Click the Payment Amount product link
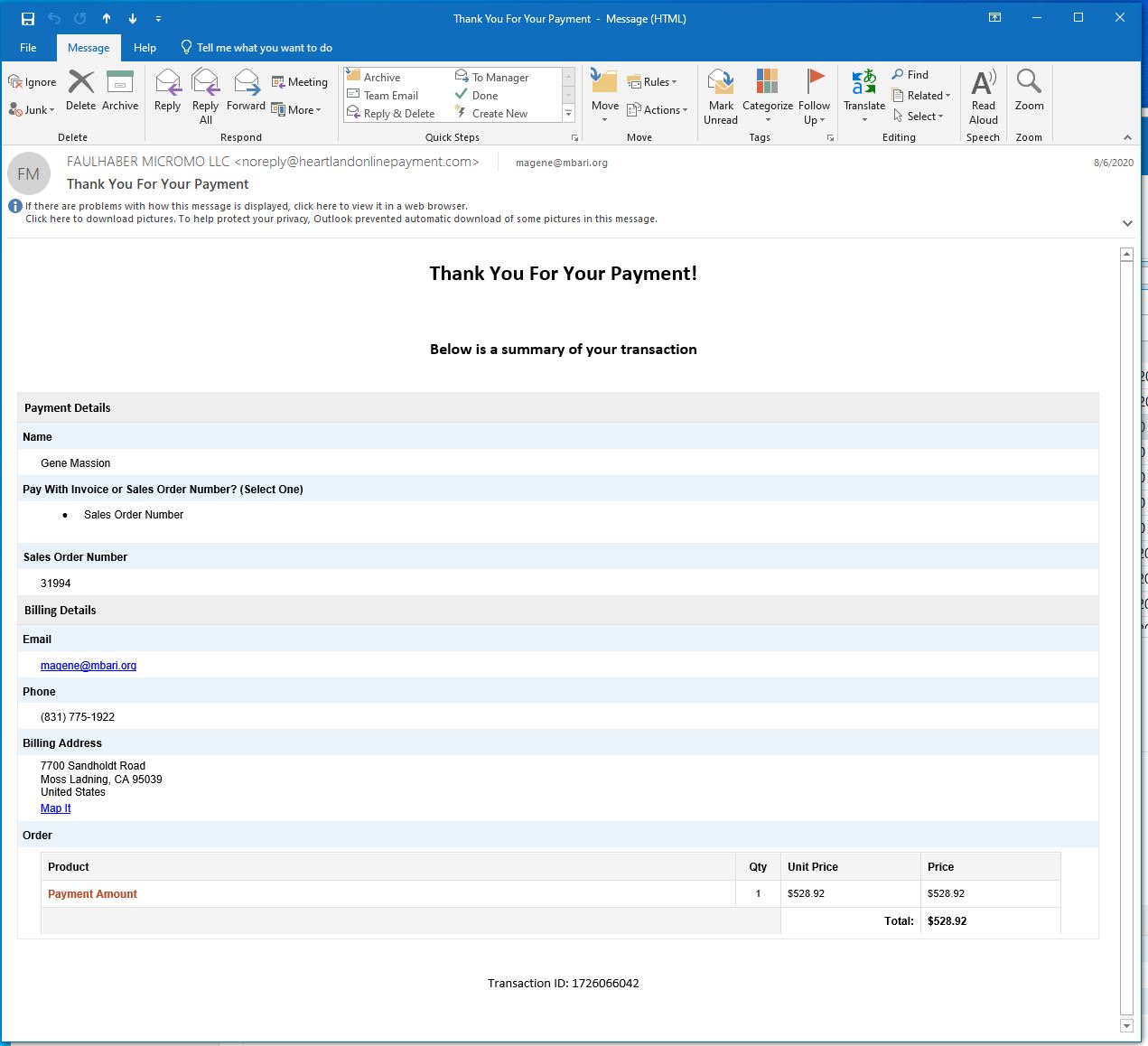The width and height of the screenshot is (1148, 1046). click(92, 894)
